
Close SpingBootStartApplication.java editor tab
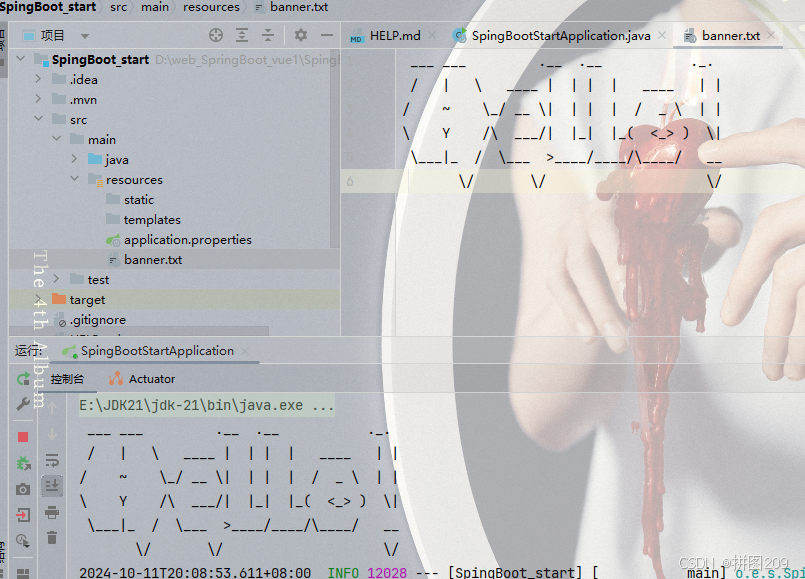point(662,35)
